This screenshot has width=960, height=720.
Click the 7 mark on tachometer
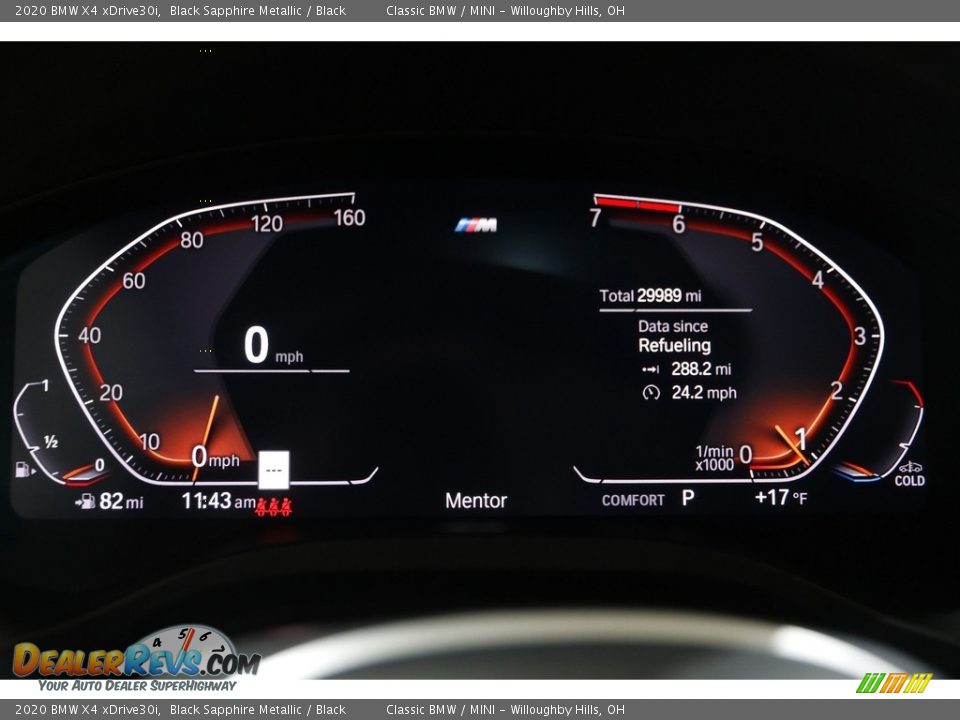pos(596,217)
